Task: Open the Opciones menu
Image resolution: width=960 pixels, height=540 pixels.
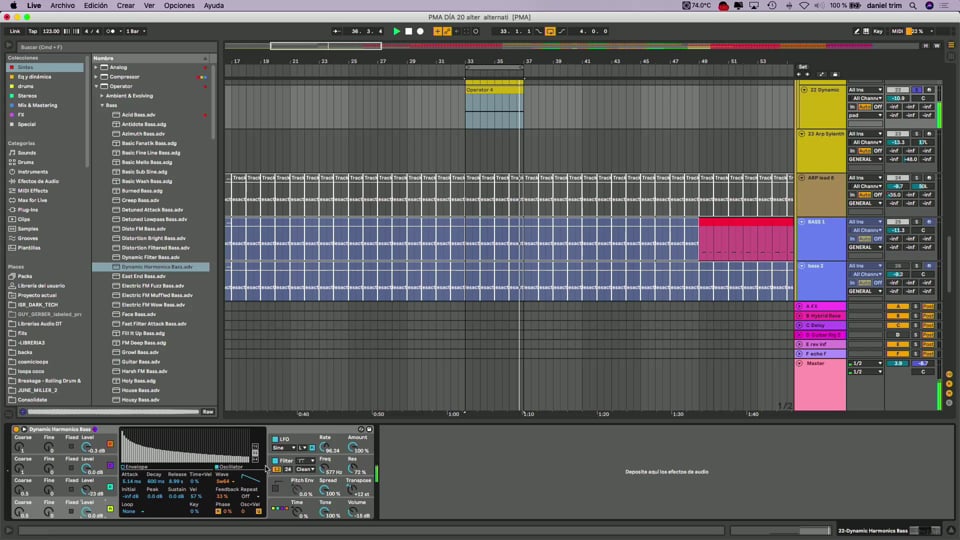Action: 179,6
